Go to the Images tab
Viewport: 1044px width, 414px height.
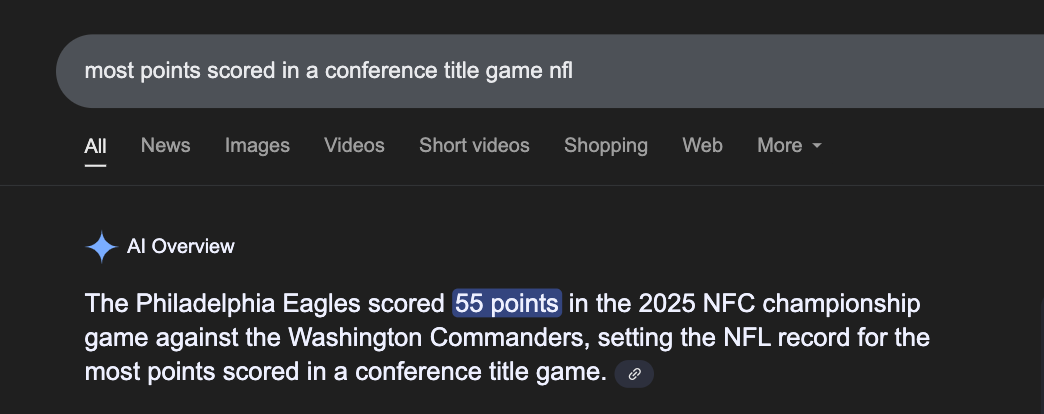(257, 146)
